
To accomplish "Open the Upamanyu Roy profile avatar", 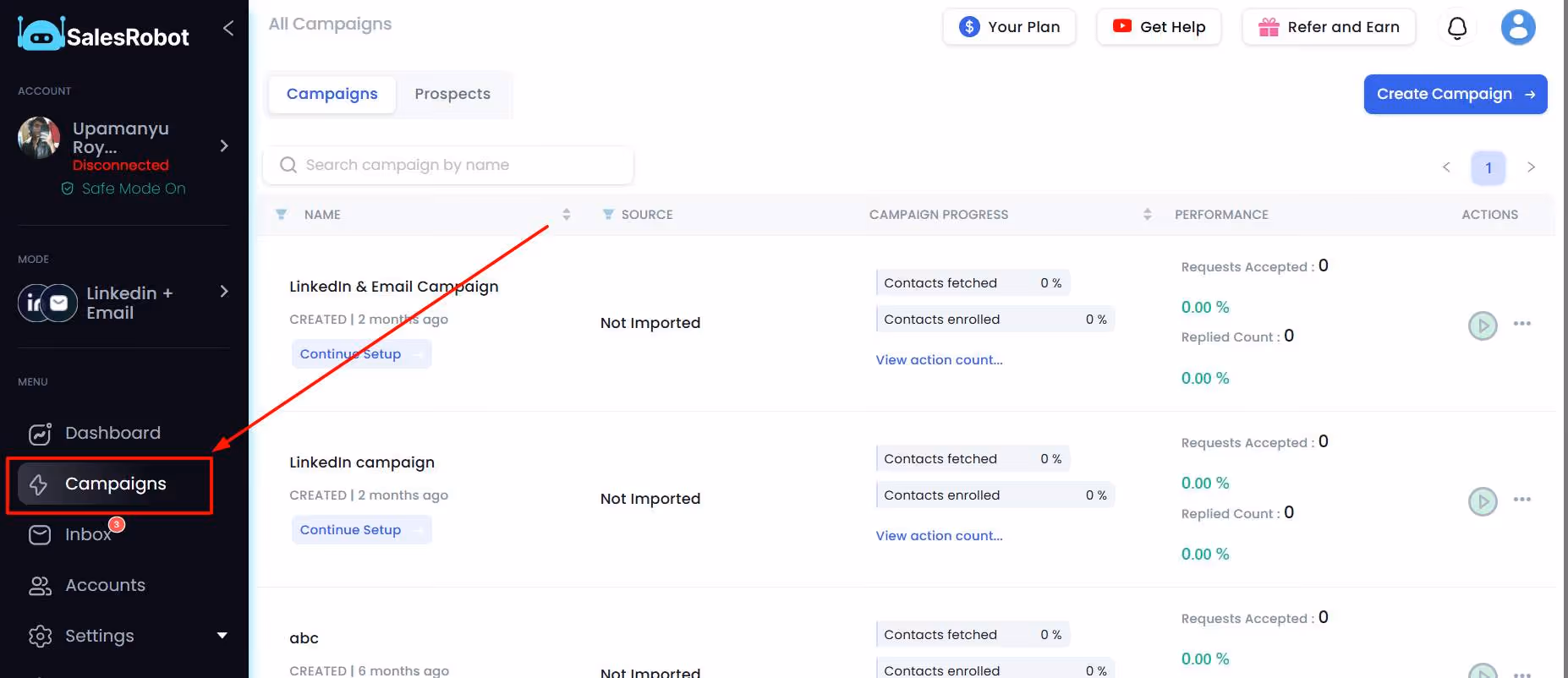I will pos(39,138).
